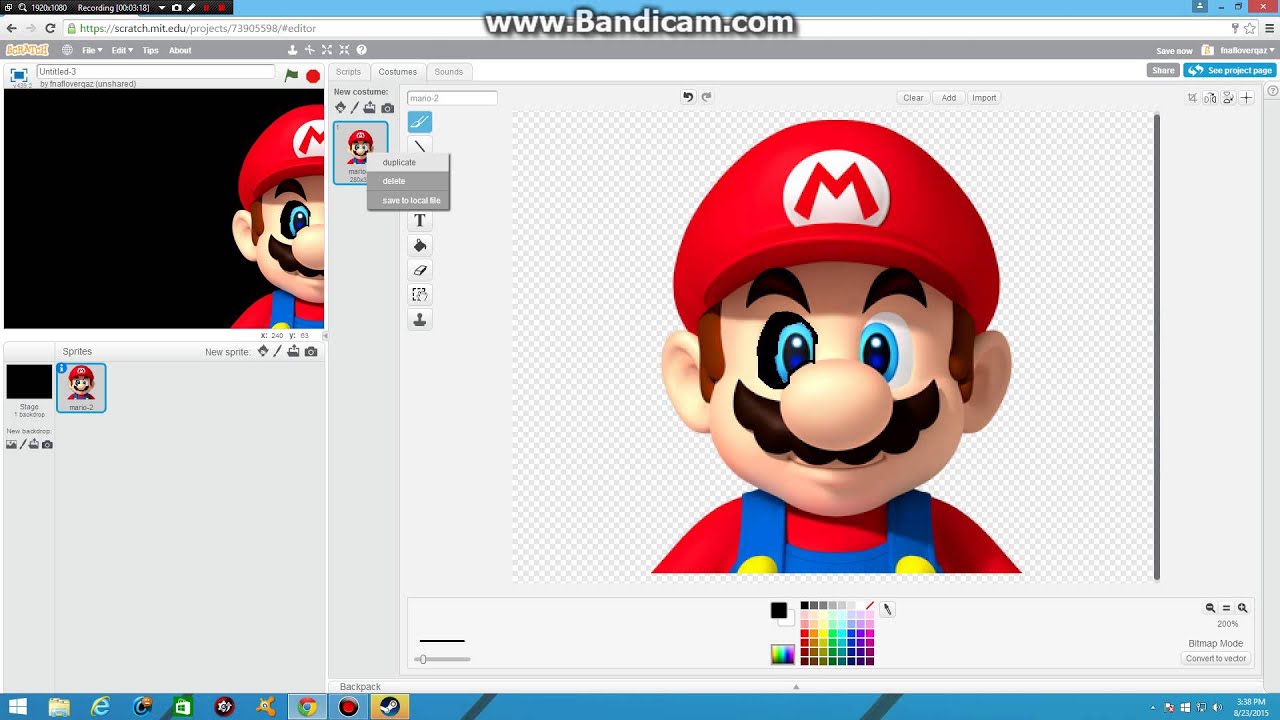Open See project page
Image resolution: width=1280 pixels, height=720 pixels.
tap(1230, 70)
